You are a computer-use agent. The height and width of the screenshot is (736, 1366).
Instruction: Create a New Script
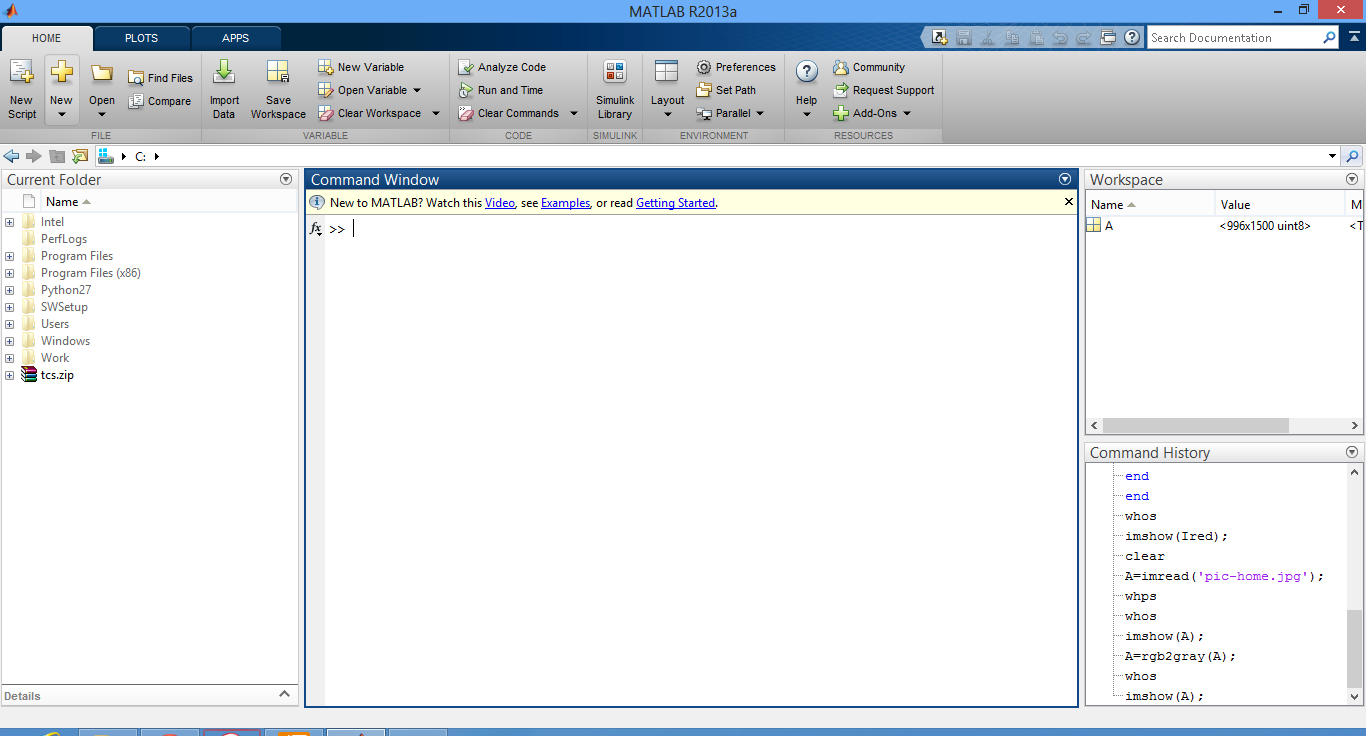[22, 90]
